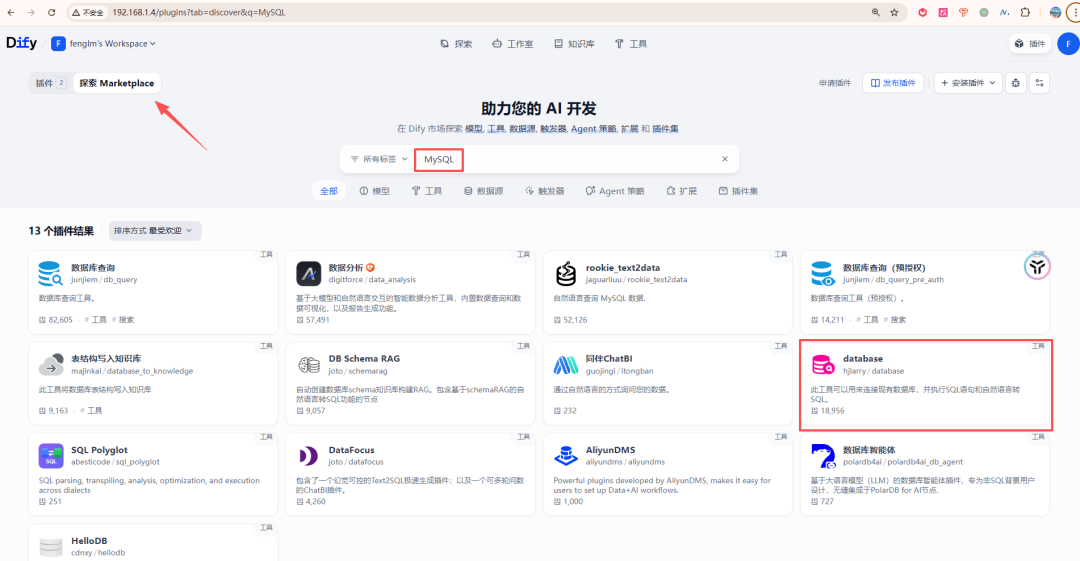This screenshot has height=561, width=1080.
Task: Select the 模型 category filter
Action: point(374,191)
